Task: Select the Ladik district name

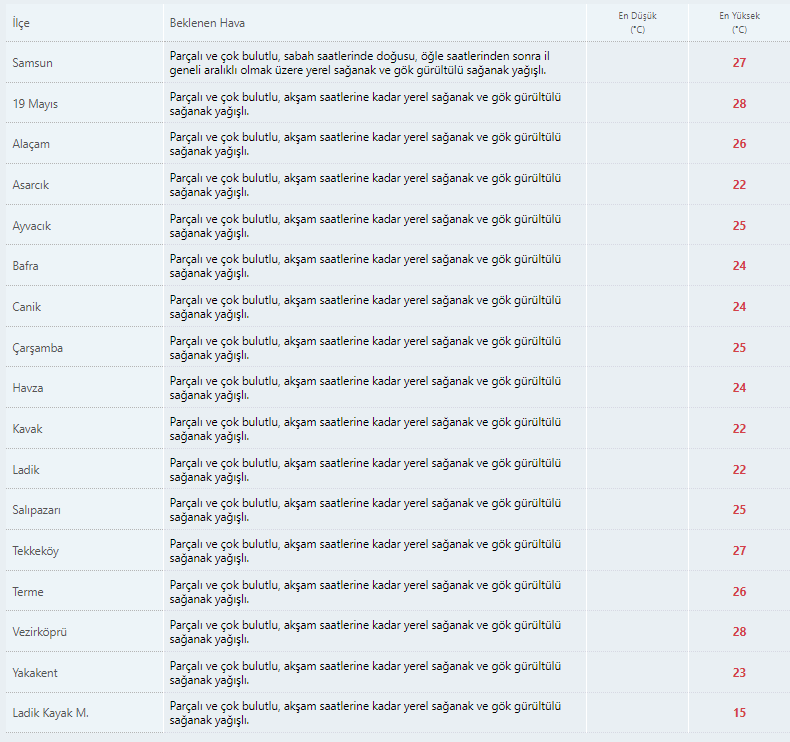Action: click(26, 469)
